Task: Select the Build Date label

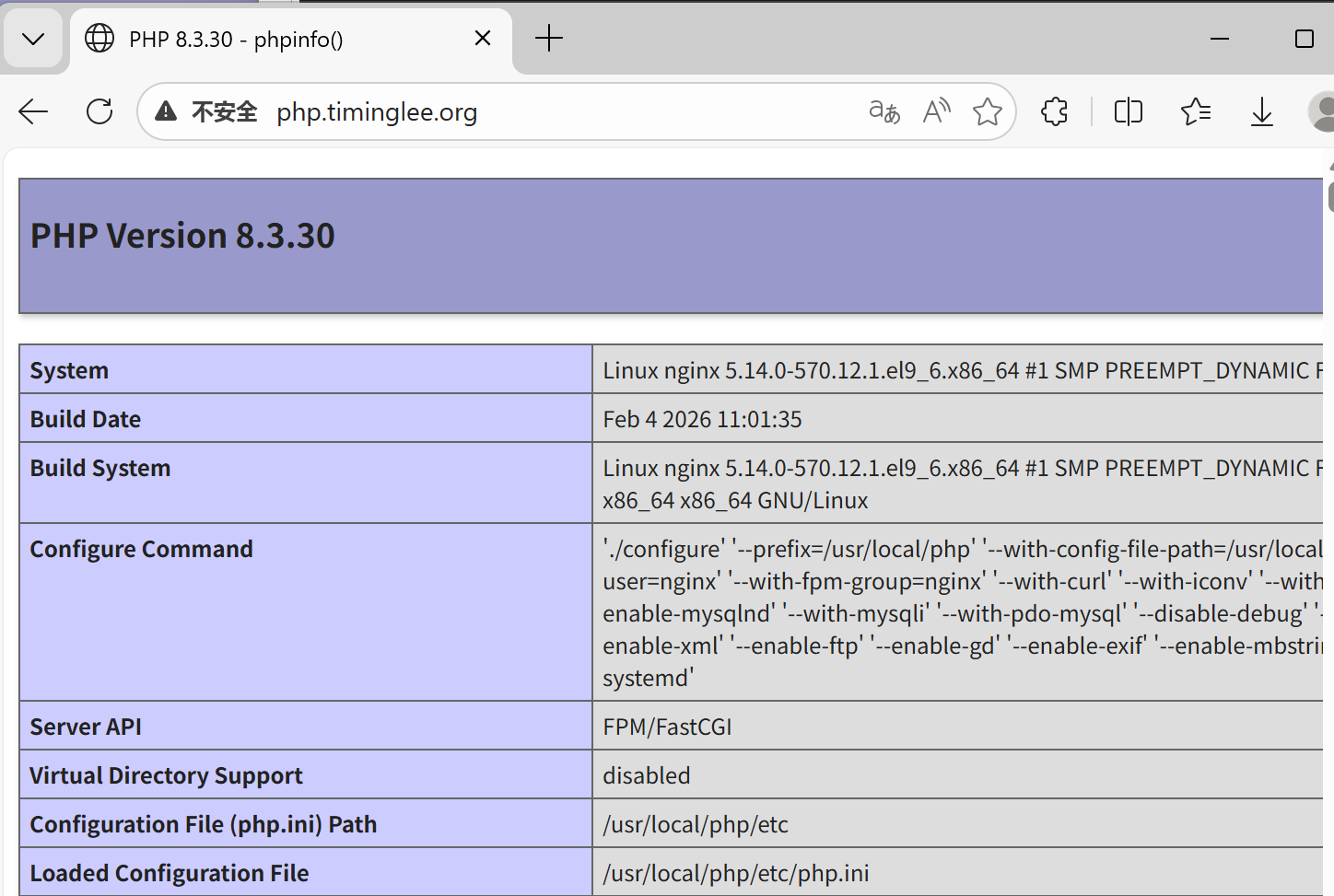Action: click(86, 419)
